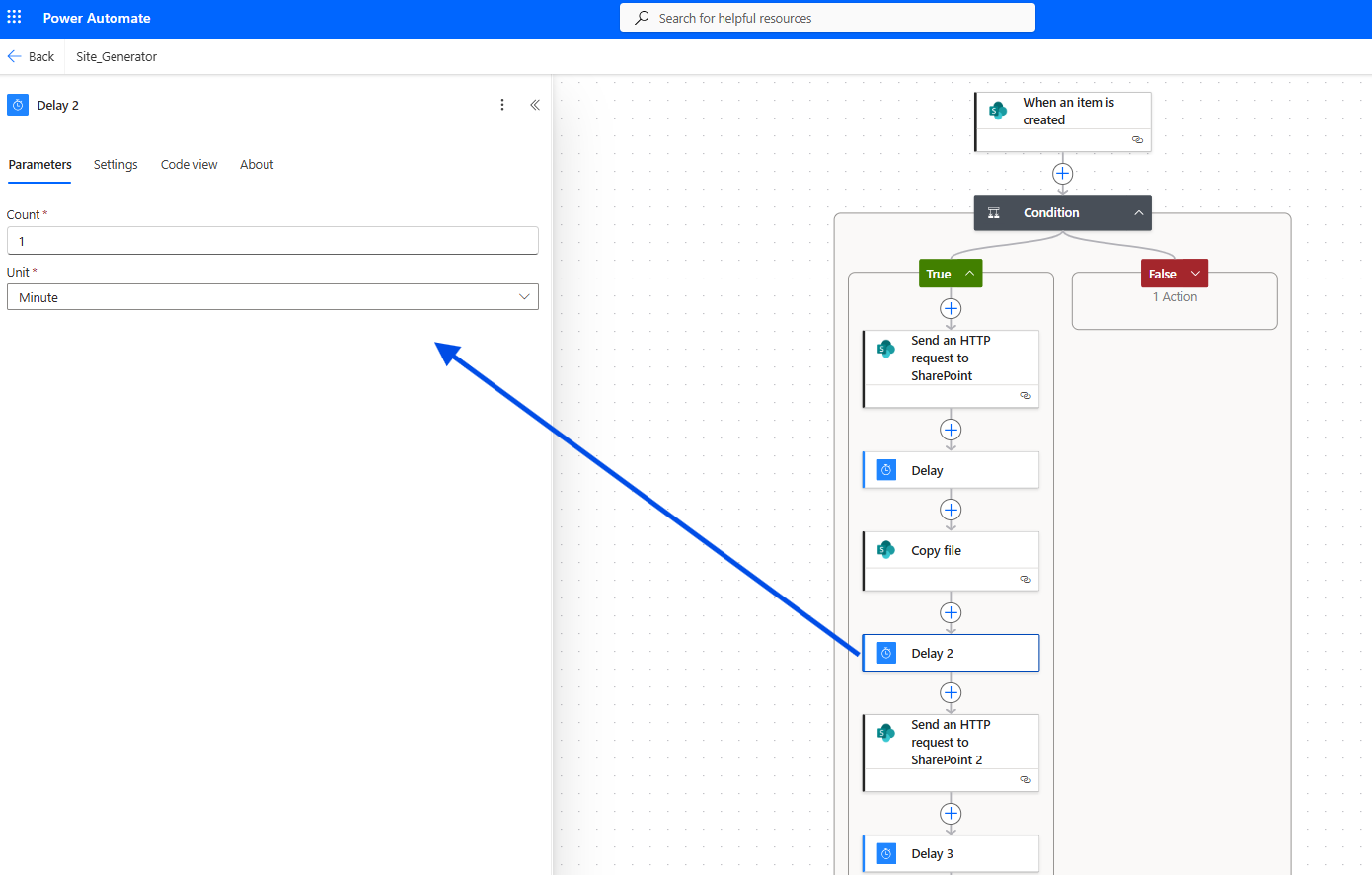Image resolution: width=1372 pixels, height=875 pixels.
Task: Click the Search for helpful resources box
Action: click(827, 18)
